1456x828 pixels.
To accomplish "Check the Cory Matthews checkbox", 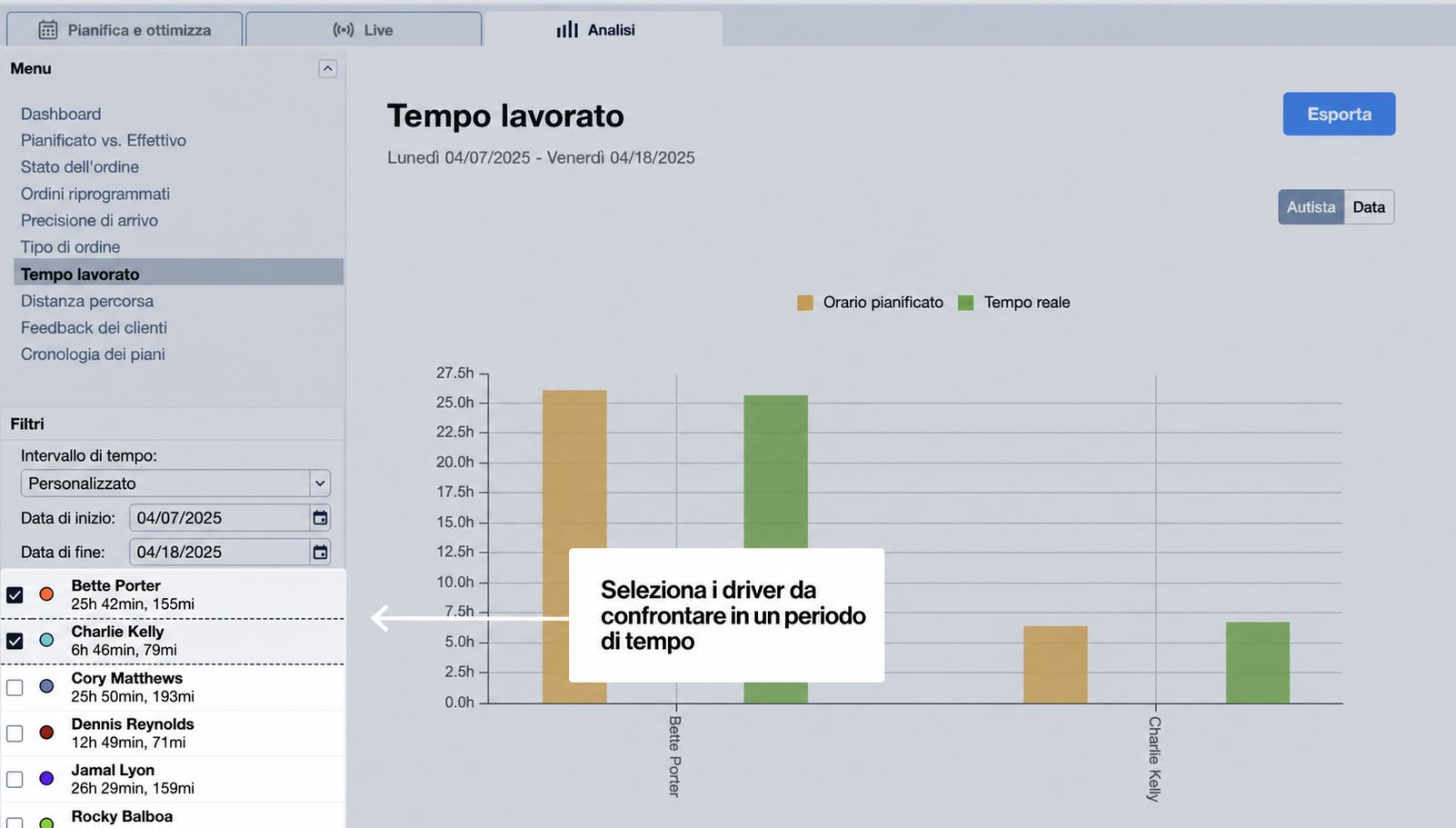I will click(15, 687).
